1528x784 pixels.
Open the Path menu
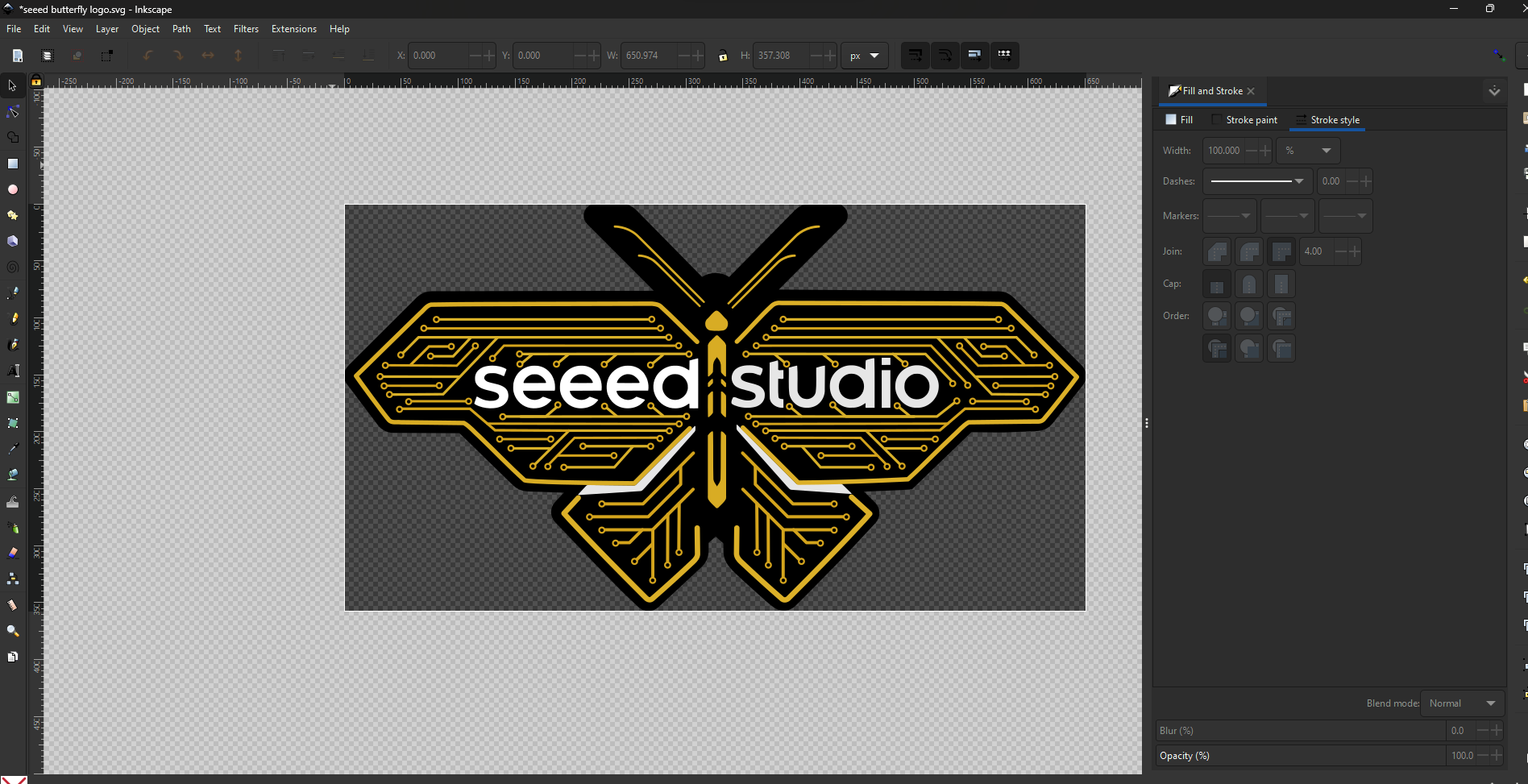click(x=181, y=29)
